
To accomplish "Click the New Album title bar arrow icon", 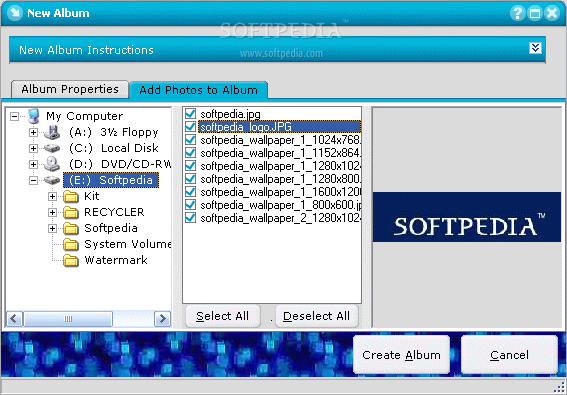I will click(15, 13).
